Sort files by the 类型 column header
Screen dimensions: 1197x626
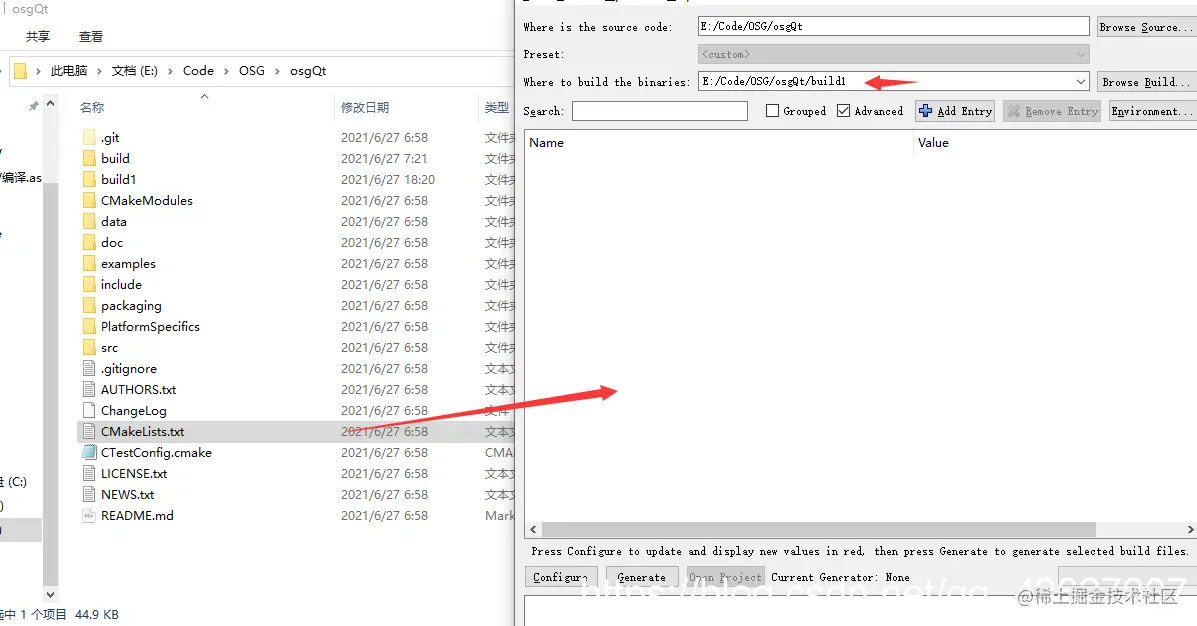point(497,108)
